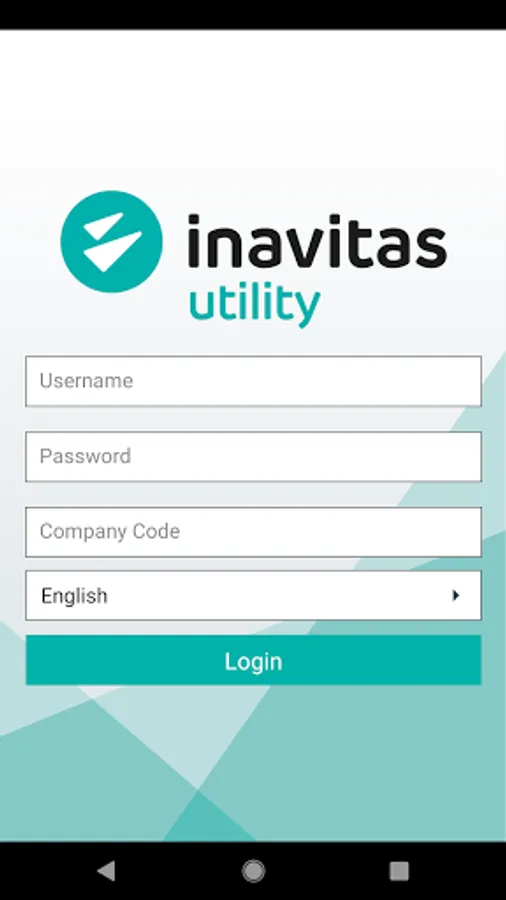
Task: Tap the Company Code placeholder text
Action: [110, 532]
